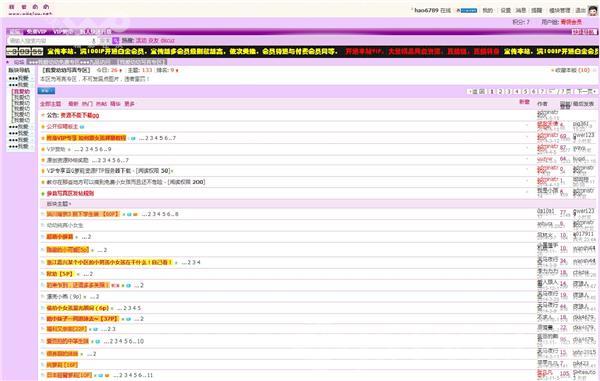Click the online status badge beside username
Screen dimensions: 600x381
coord(468,11)
